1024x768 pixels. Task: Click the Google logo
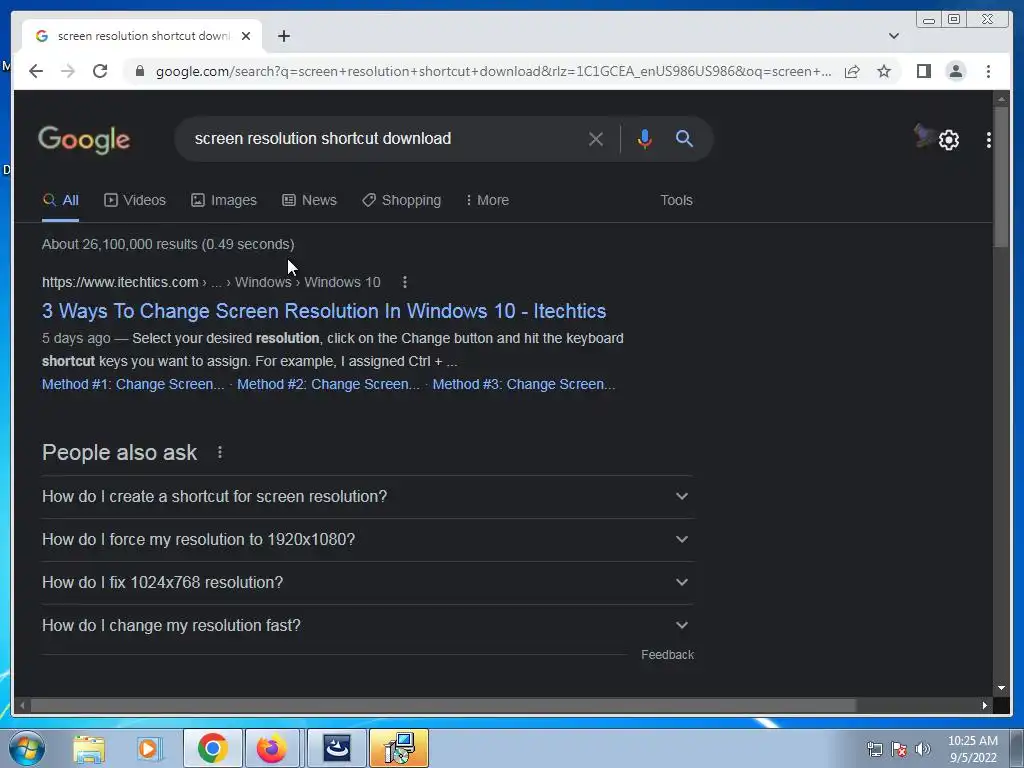pos(84,140)
